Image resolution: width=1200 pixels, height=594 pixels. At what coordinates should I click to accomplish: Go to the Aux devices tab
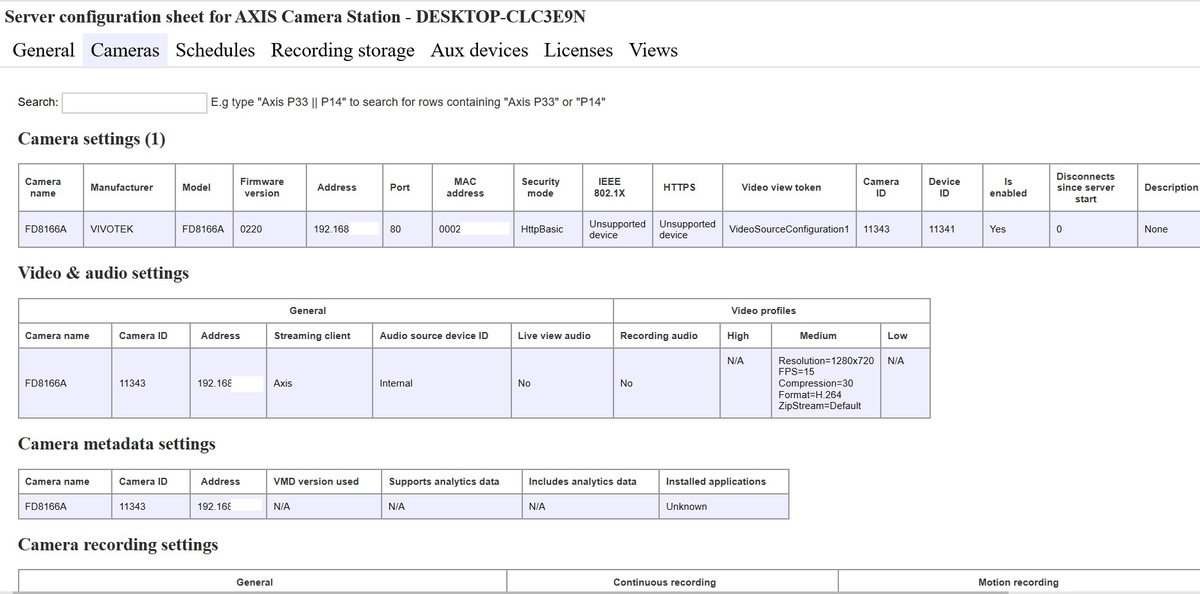479,50
